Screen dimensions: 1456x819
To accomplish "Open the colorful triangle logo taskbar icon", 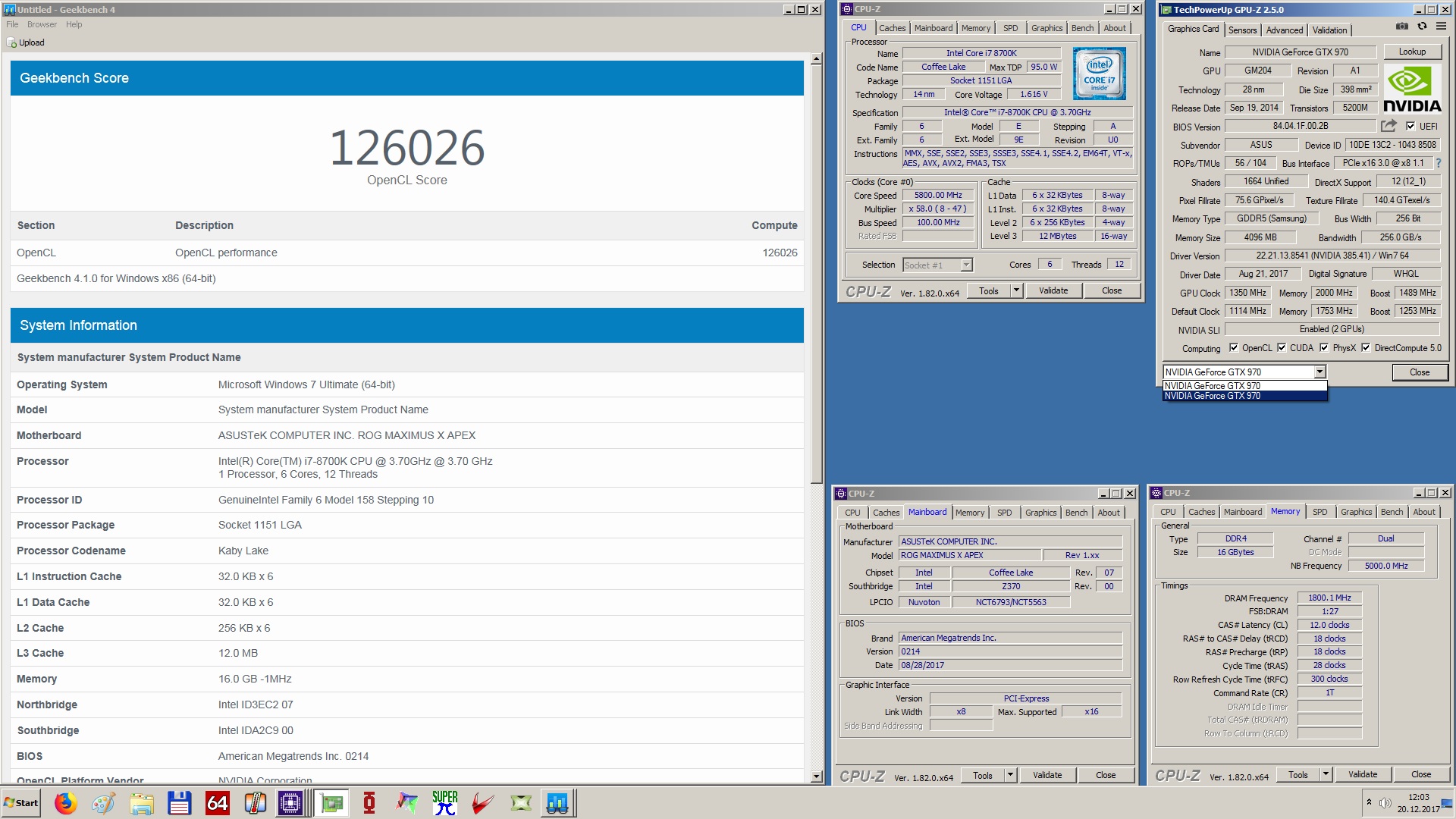I will [x=407, y=803].
